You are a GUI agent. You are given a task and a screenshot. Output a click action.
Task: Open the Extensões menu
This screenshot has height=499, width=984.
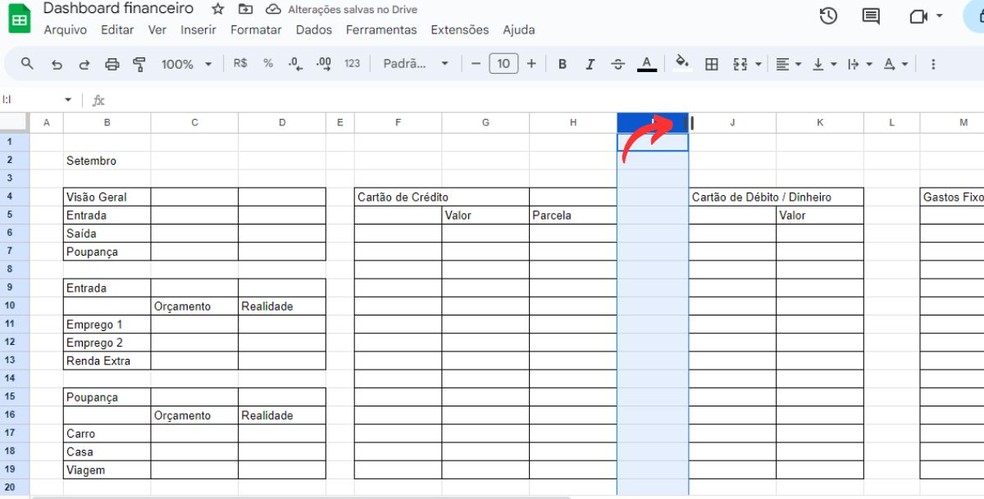click(x=459, y=30)
